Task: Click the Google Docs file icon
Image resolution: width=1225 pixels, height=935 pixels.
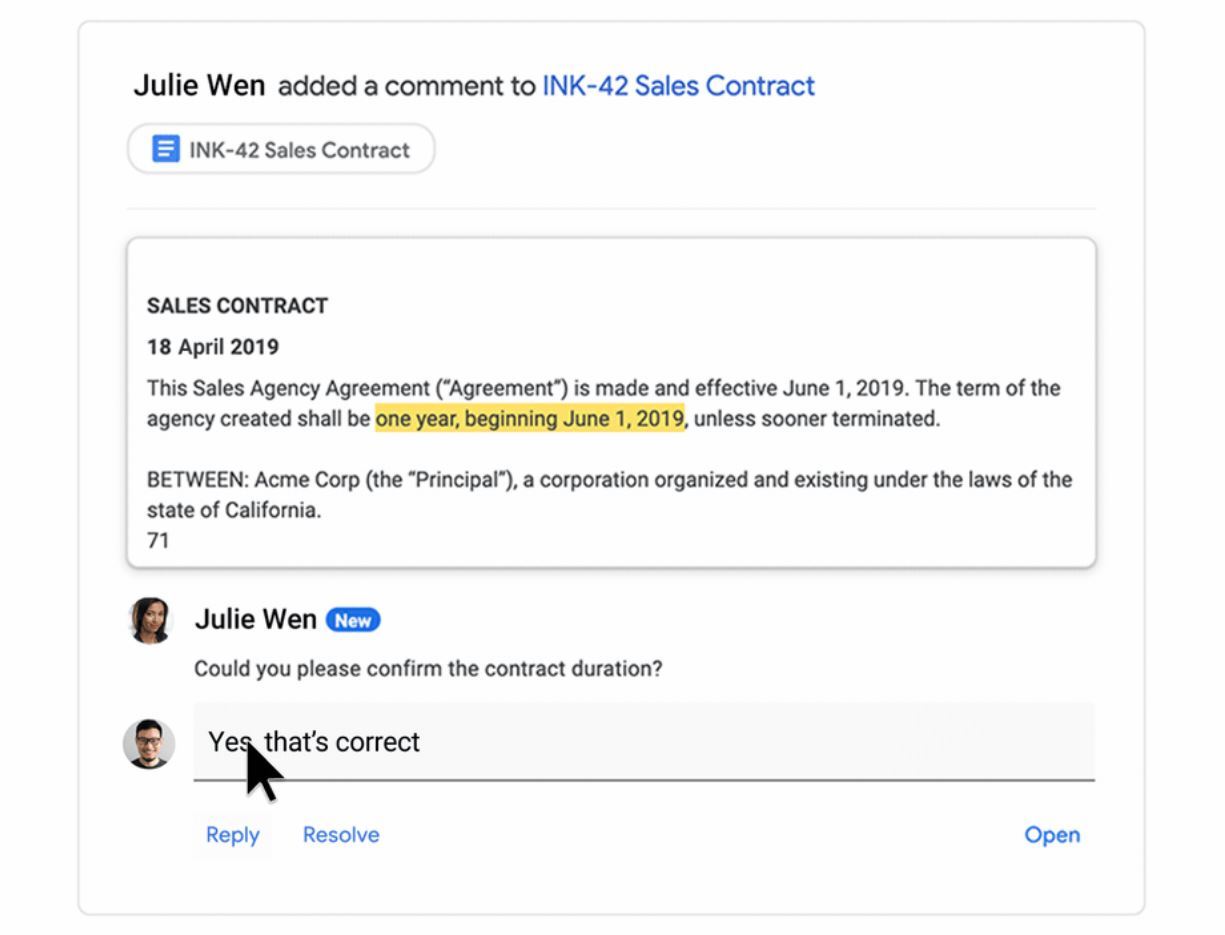Action: 166,149
